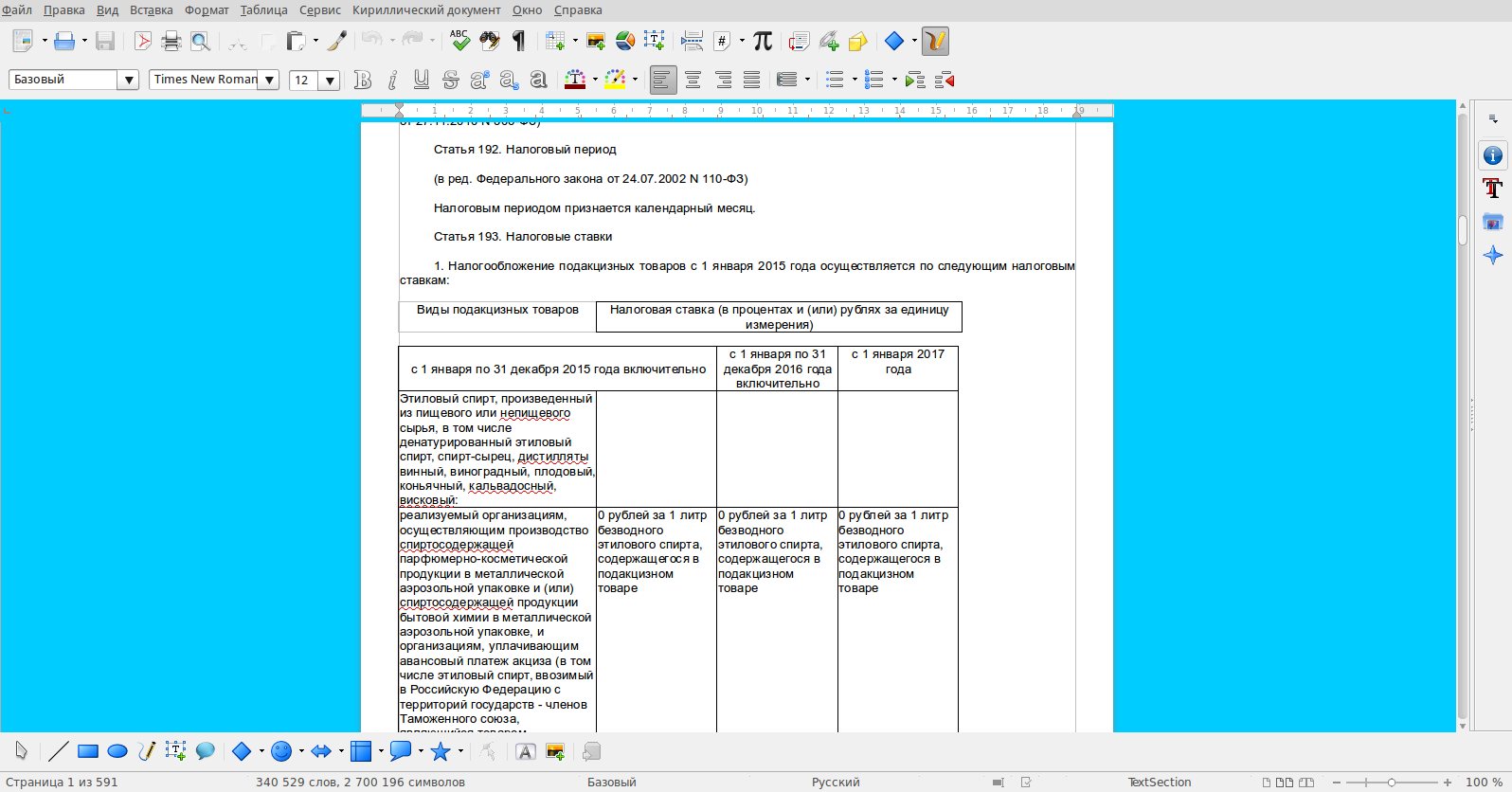Open the sidebar Navigator compass icon
This screenshot has width=1512, height=792.
[x=1493, y=255]
